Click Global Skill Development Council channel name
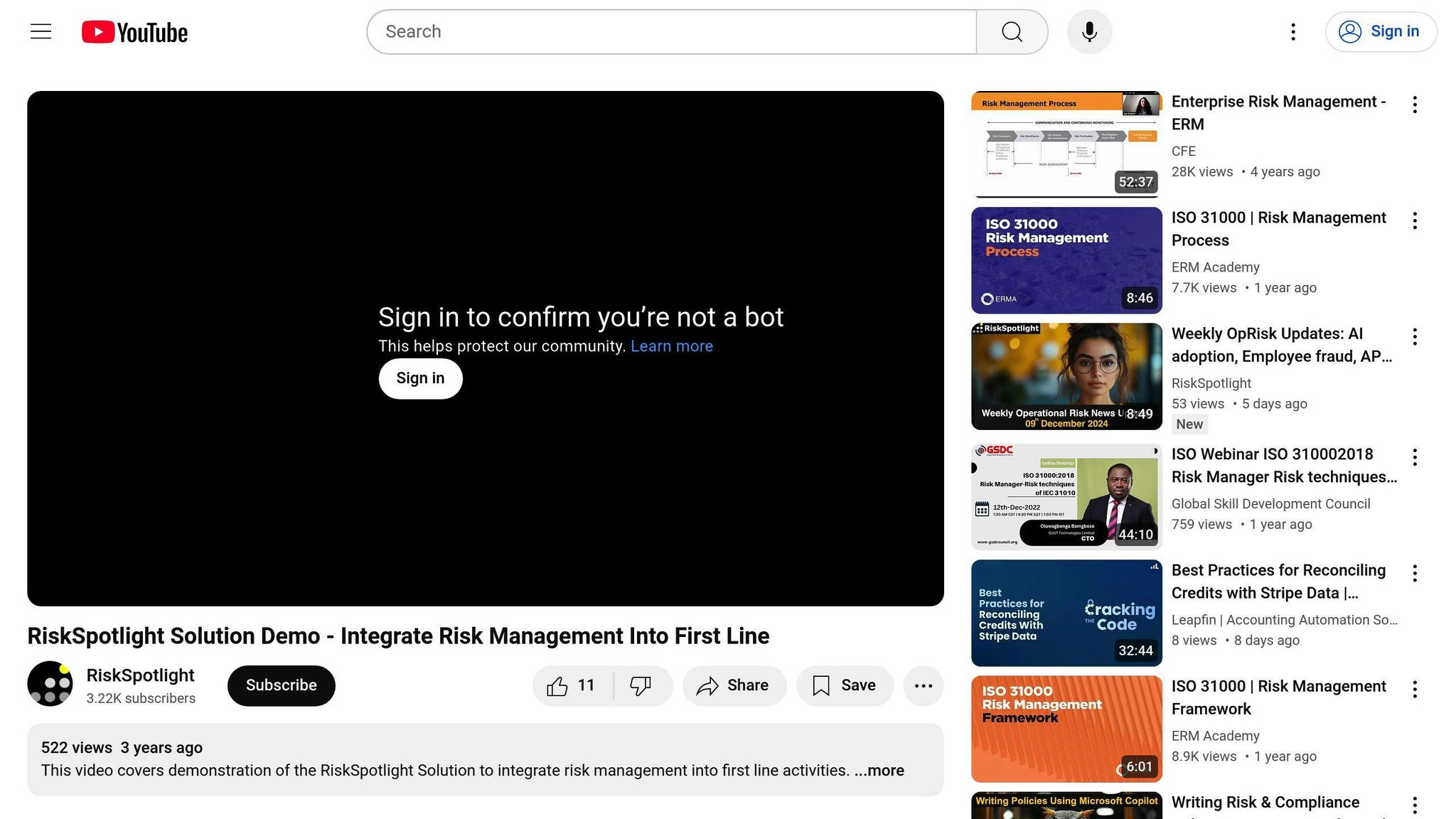This screenshot has height=819, width=1456. click(x=1270, y=504)
